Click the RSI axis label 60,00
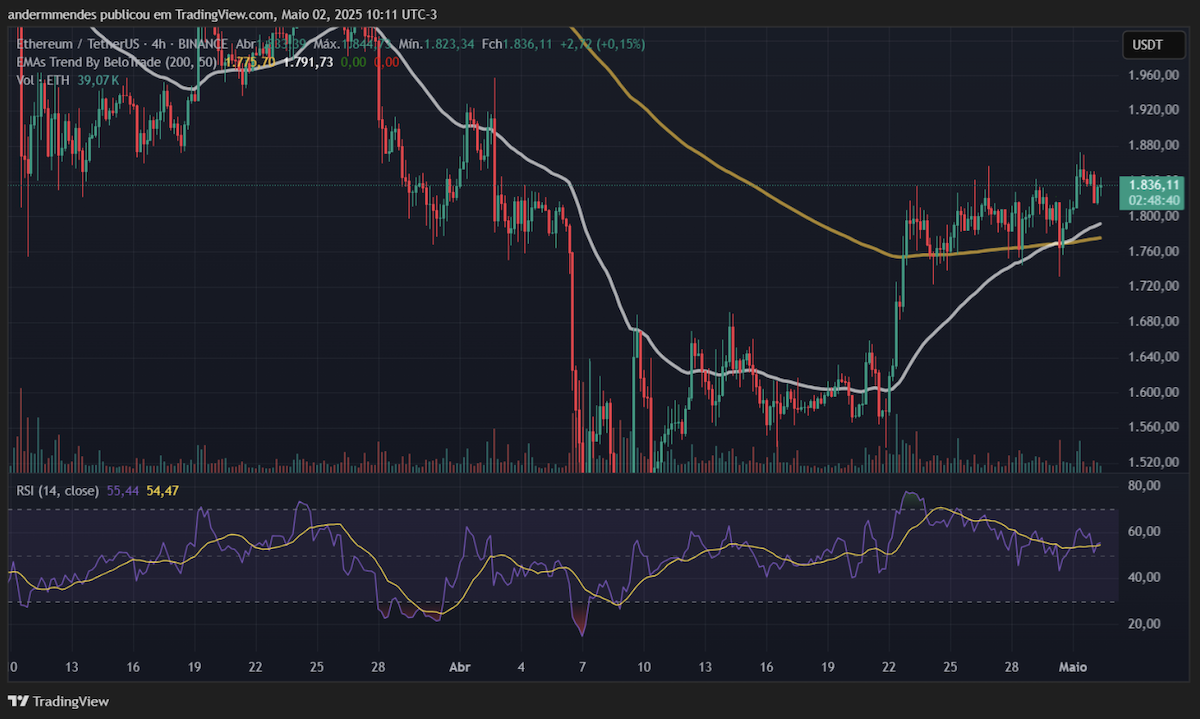 [1143, 531]
